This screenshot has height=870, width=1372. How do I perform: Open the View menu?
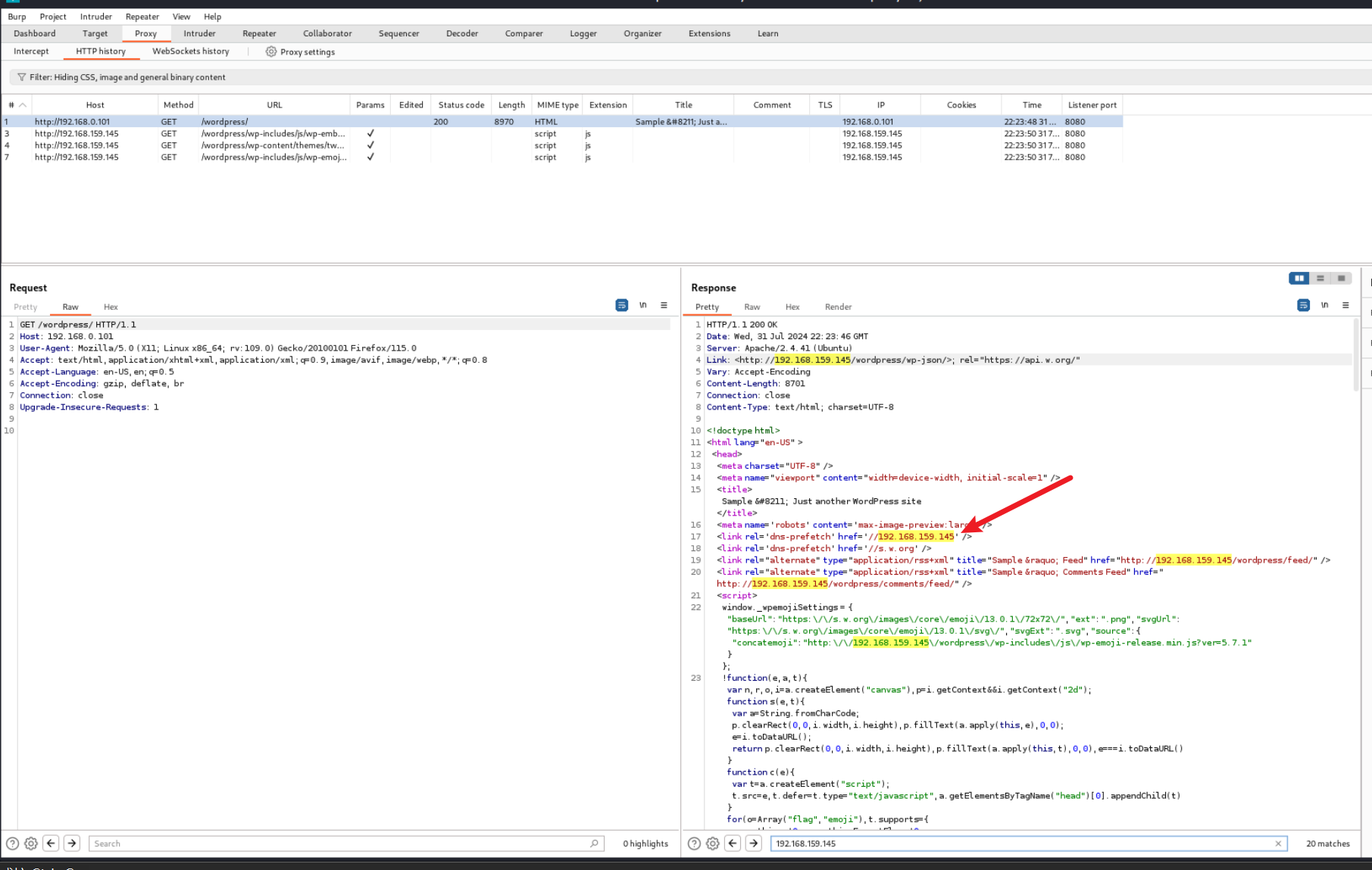[x=182, y=17]
